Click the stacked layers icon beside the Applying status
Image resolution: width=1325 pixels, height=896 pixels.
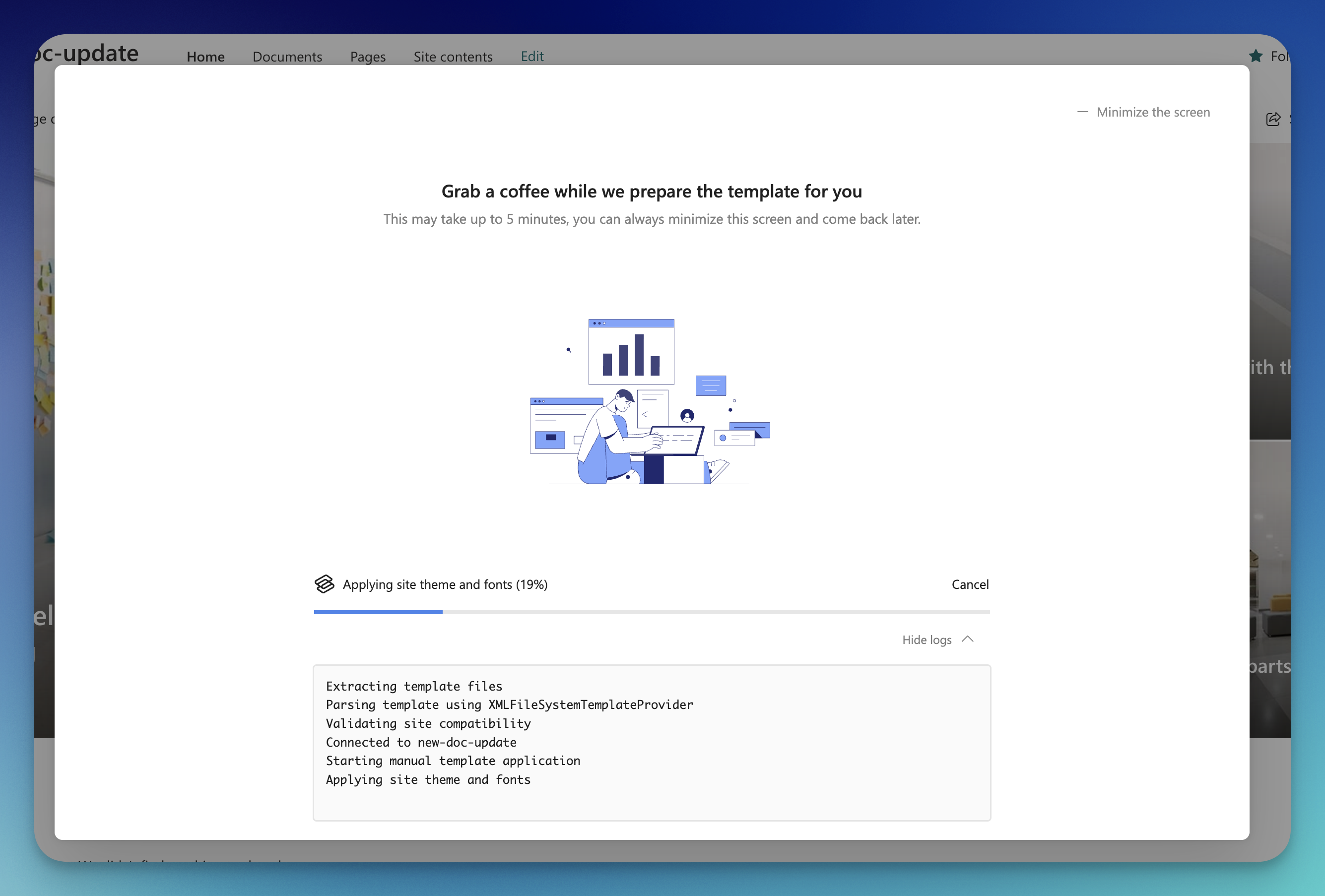click(x=325, y=584)
